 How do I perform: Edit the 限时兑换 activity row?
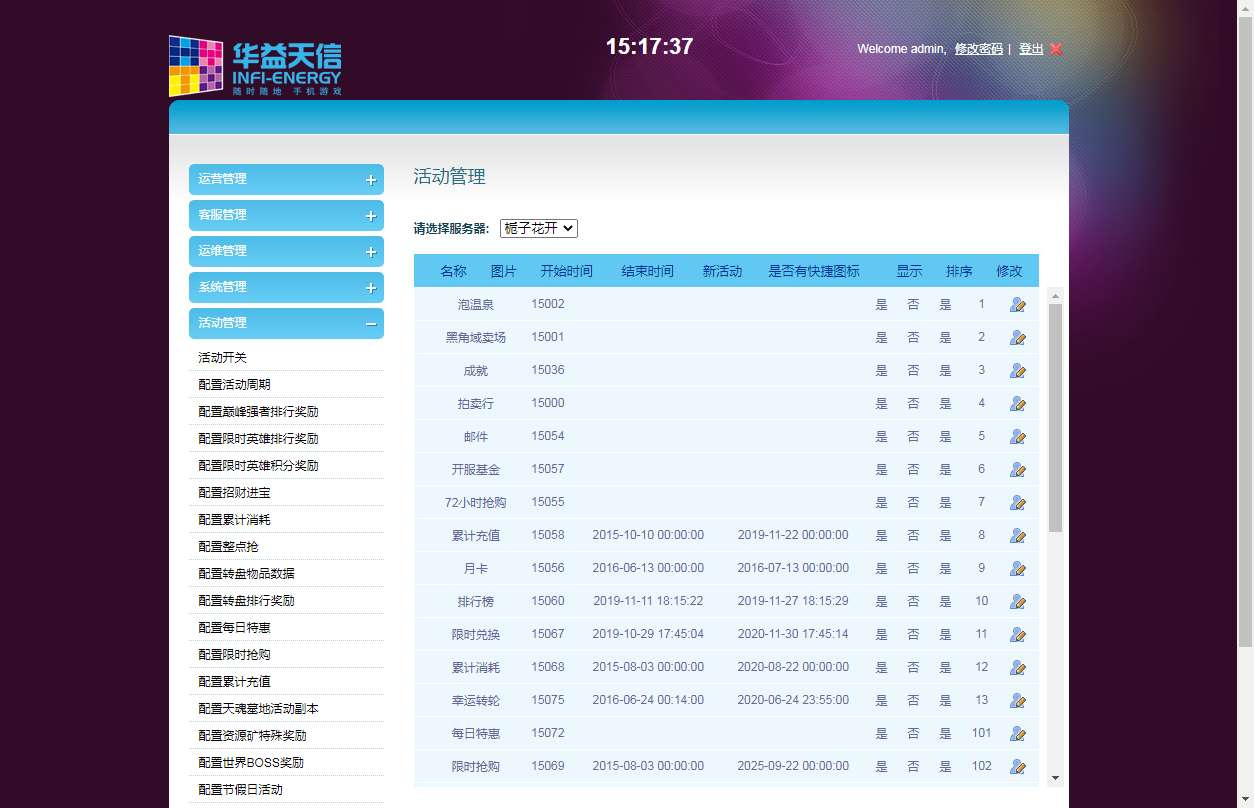[x=1018, y=635]
